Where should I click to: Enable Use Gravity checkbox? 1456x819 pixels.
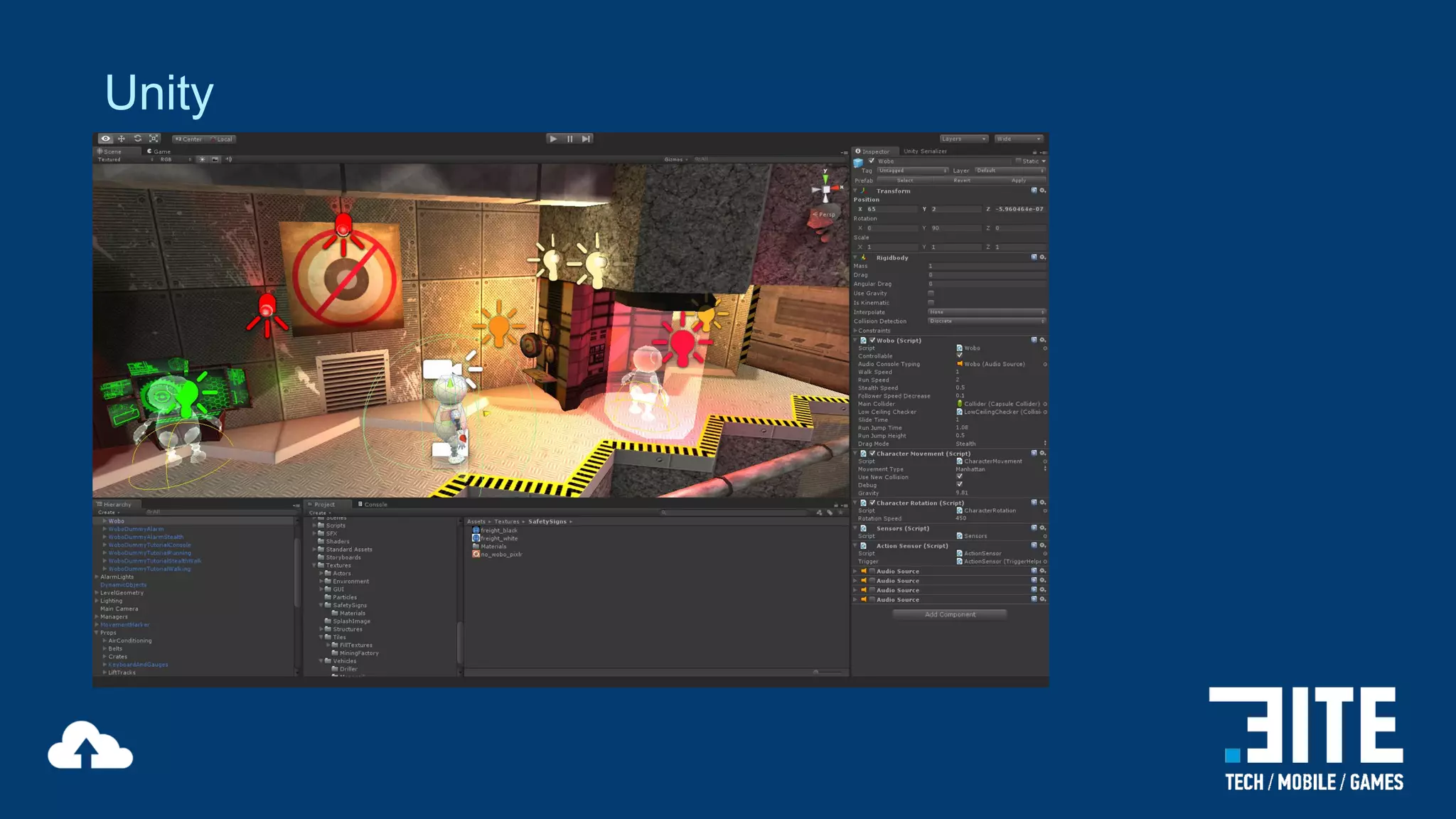click(931, 293)
